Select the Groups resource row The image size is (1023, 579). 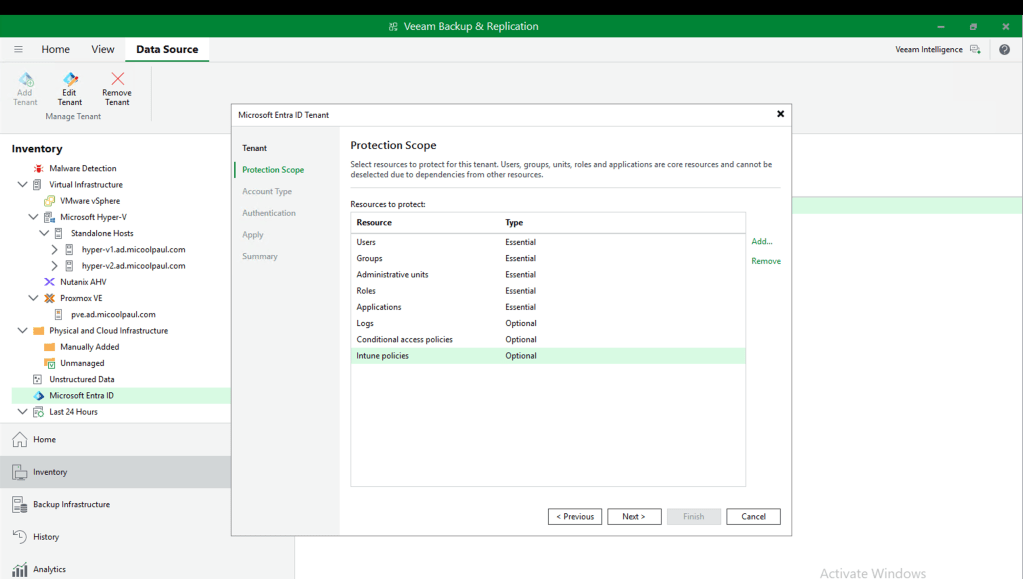548,258
